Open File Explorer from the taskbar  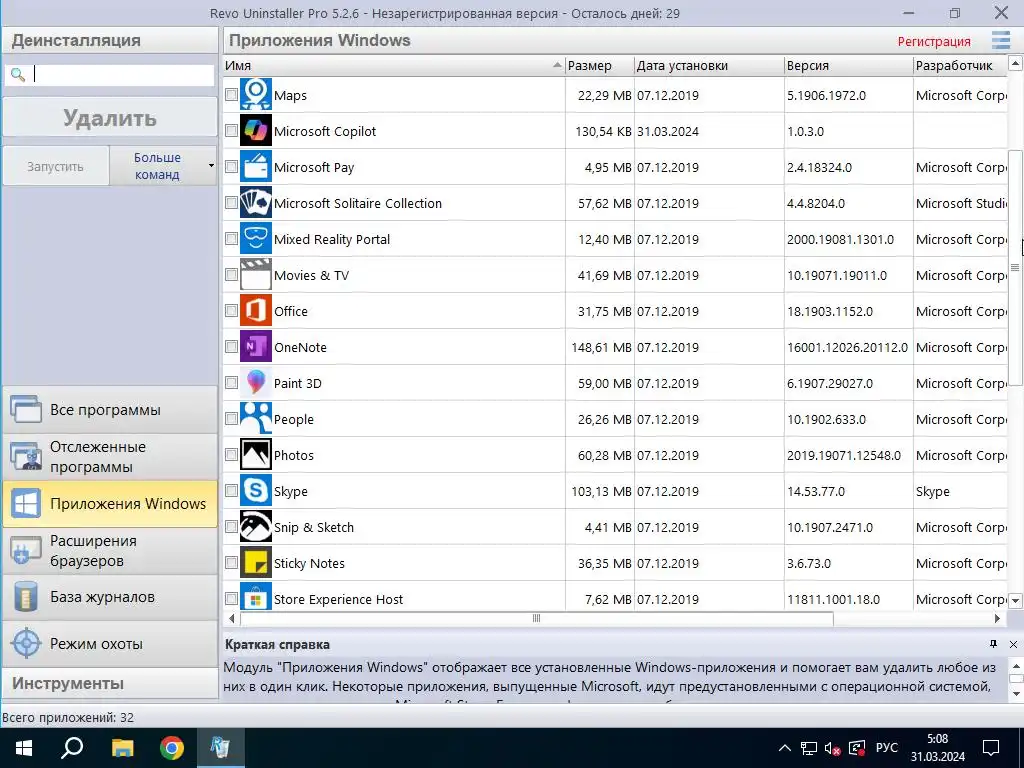click(122, 748)
